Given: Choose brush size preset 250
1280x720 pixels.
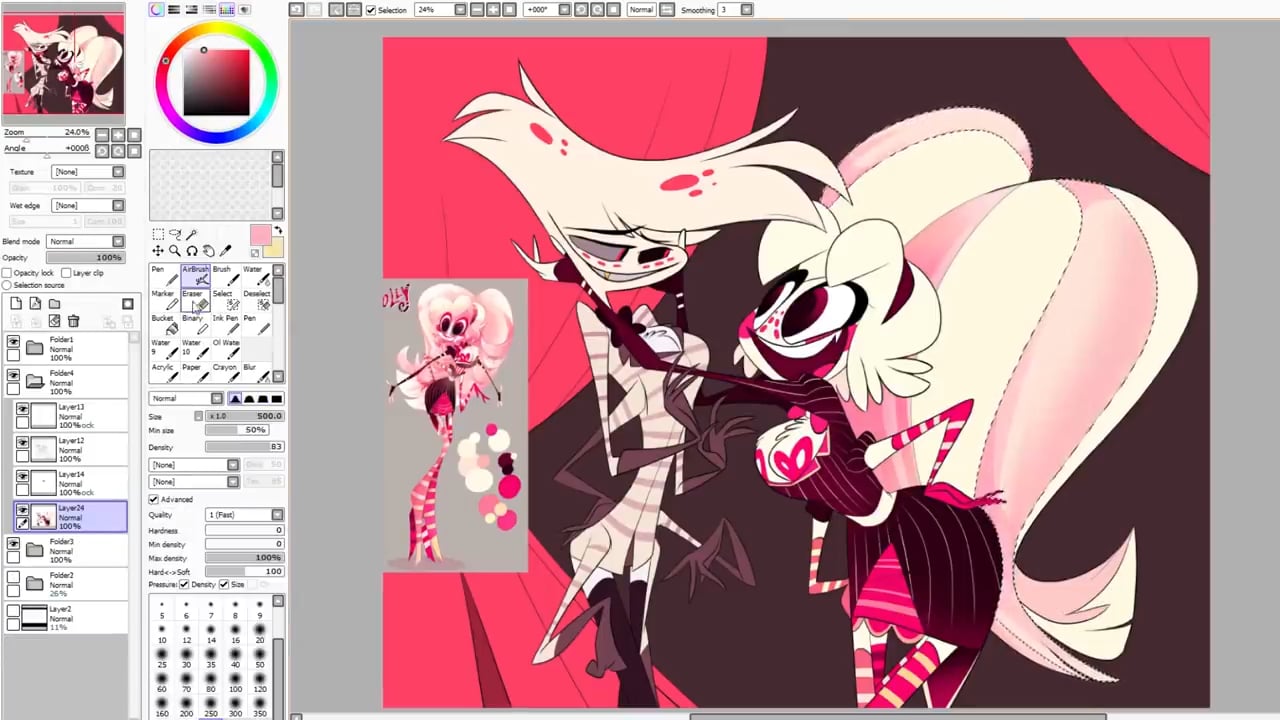Looking at the screenshot, I should pos(211,708).
